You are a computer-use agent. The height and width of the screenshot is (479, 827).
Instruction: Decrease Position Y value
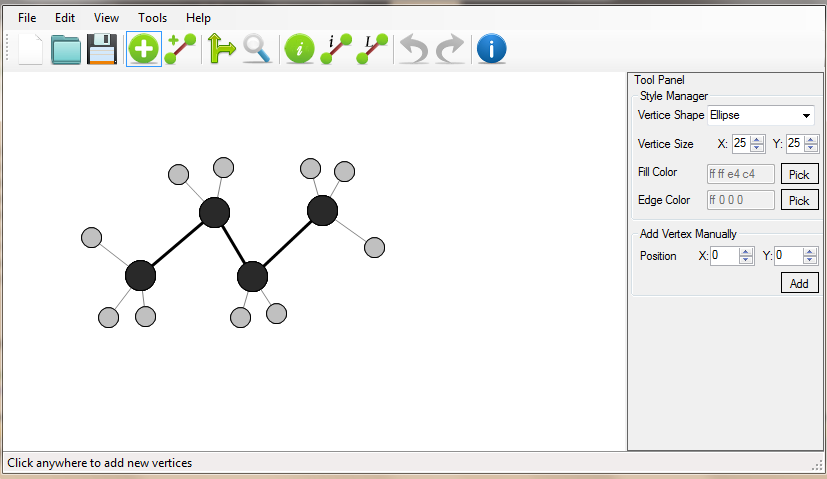tap(810, 260)
